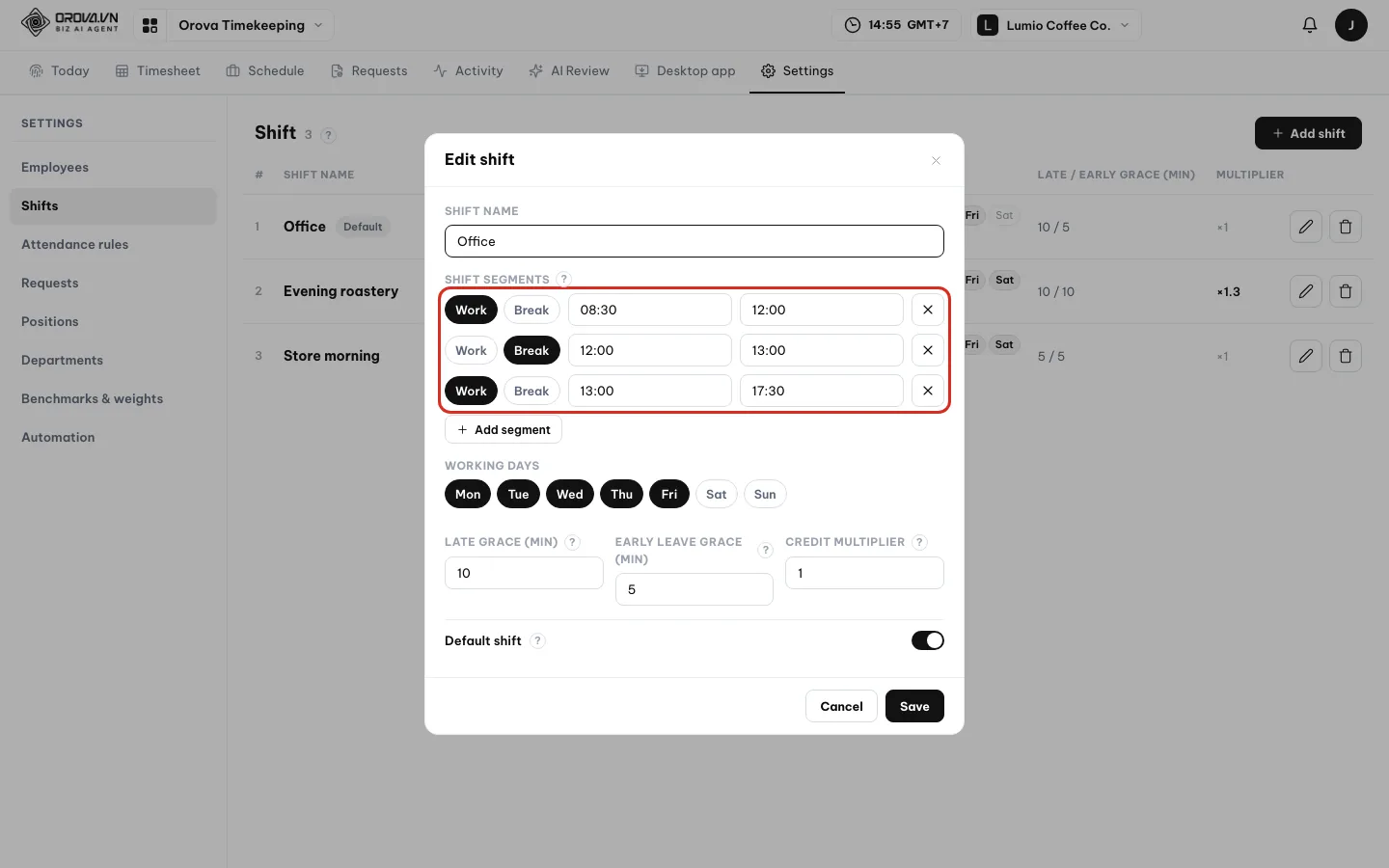Edit the Store morning shift
Viewport: 1389px width, 868px height.
(1305, 356)
